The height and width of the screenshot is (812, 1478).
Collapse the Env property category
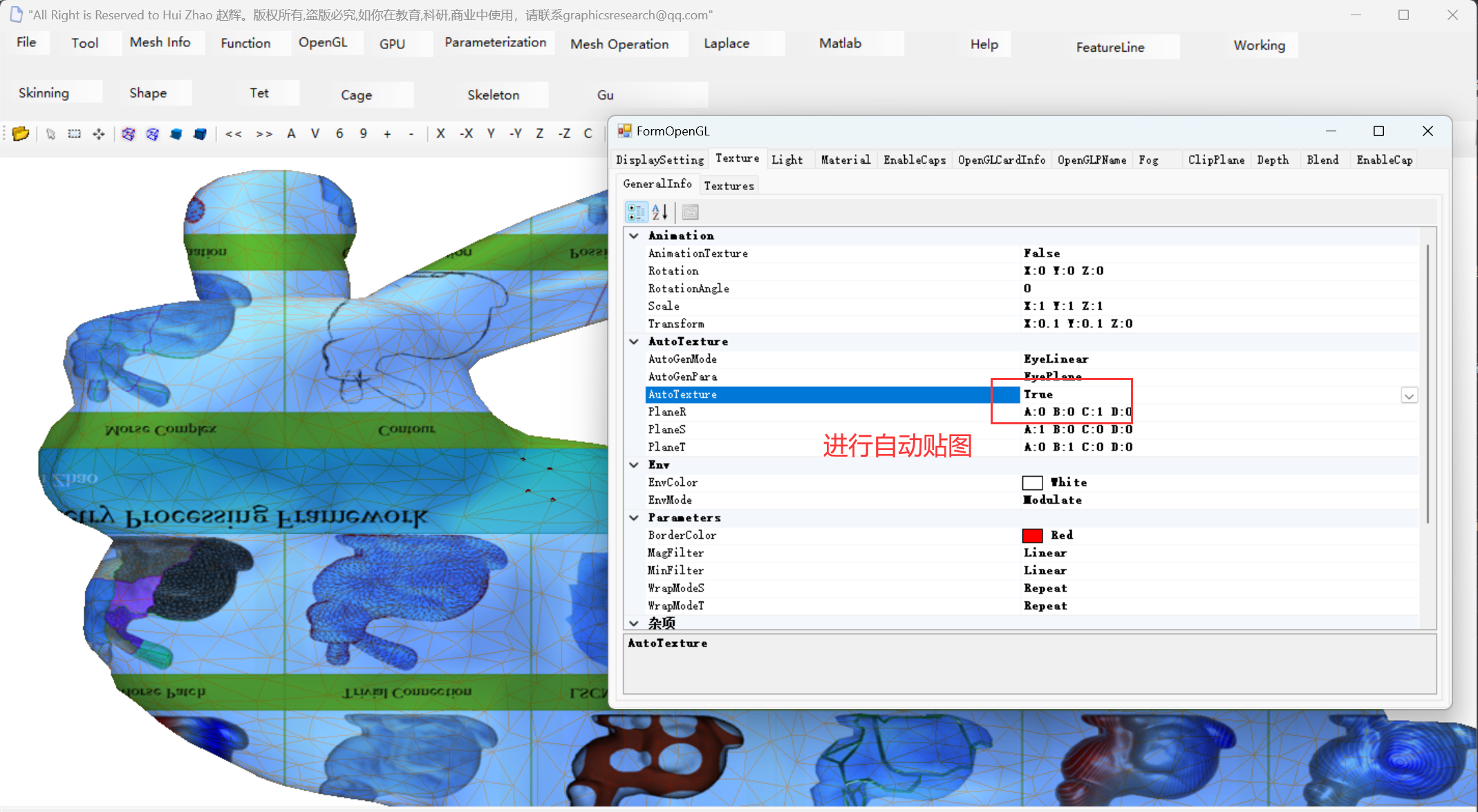(634, 464)
